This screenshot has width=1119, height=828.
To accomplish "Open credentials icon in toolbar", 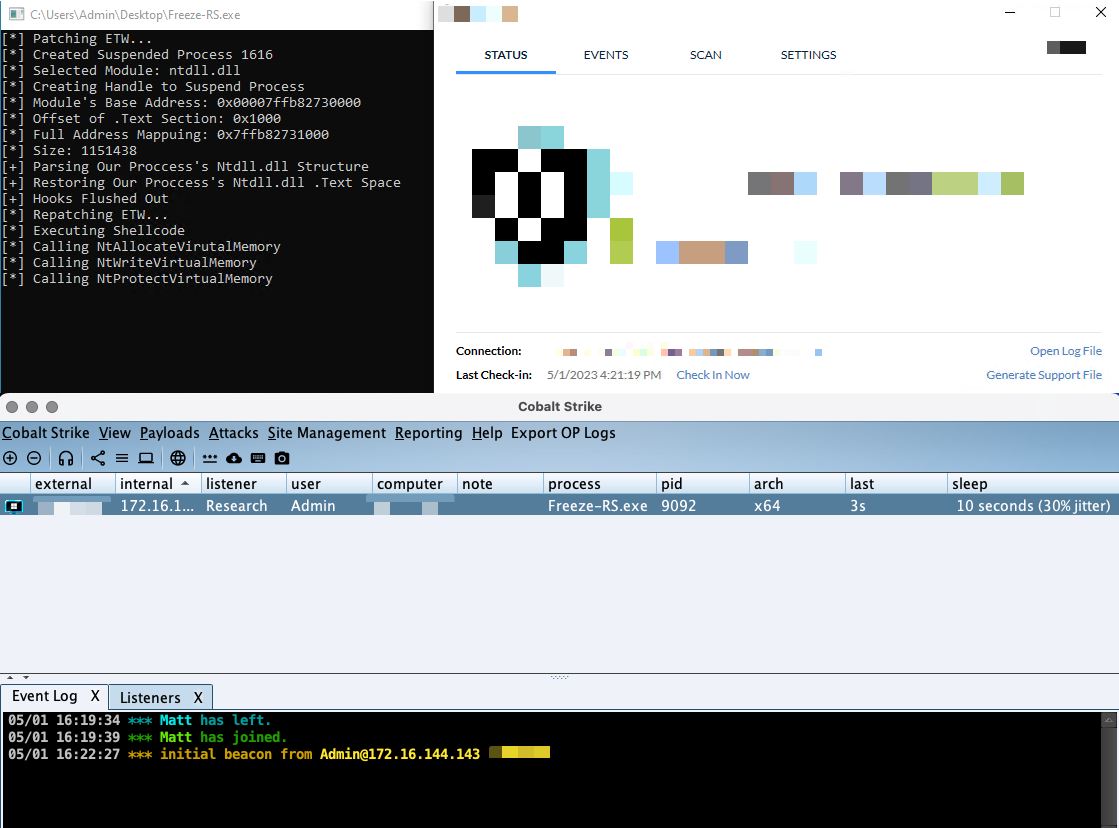I will tap(210, 458).
